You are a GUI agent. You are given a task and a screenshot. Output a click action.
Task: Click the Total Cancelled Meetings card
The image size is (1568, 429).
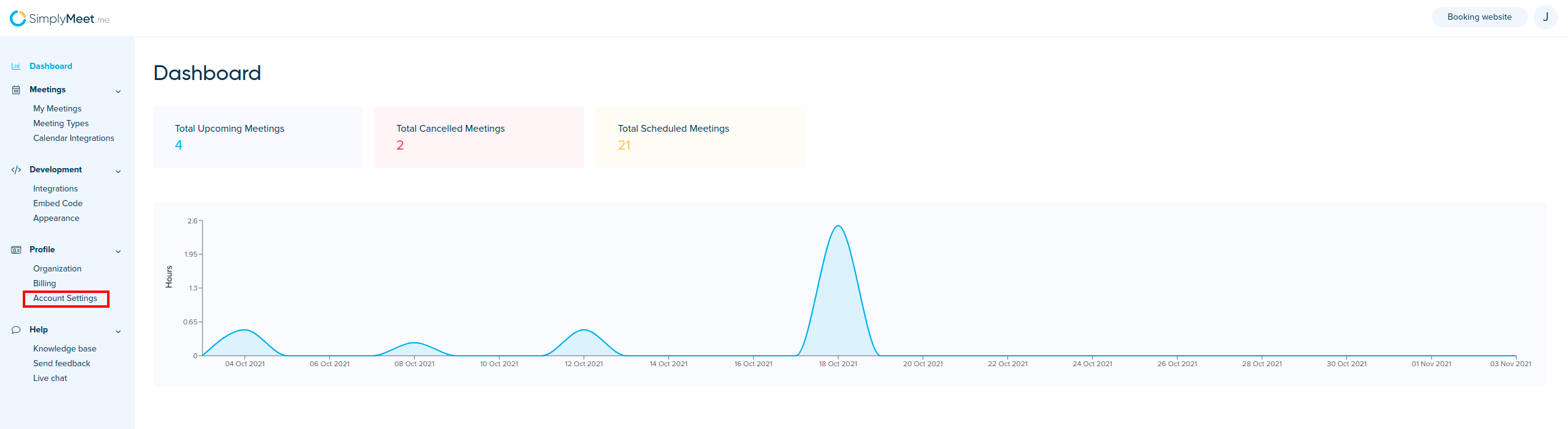point(479,137)
